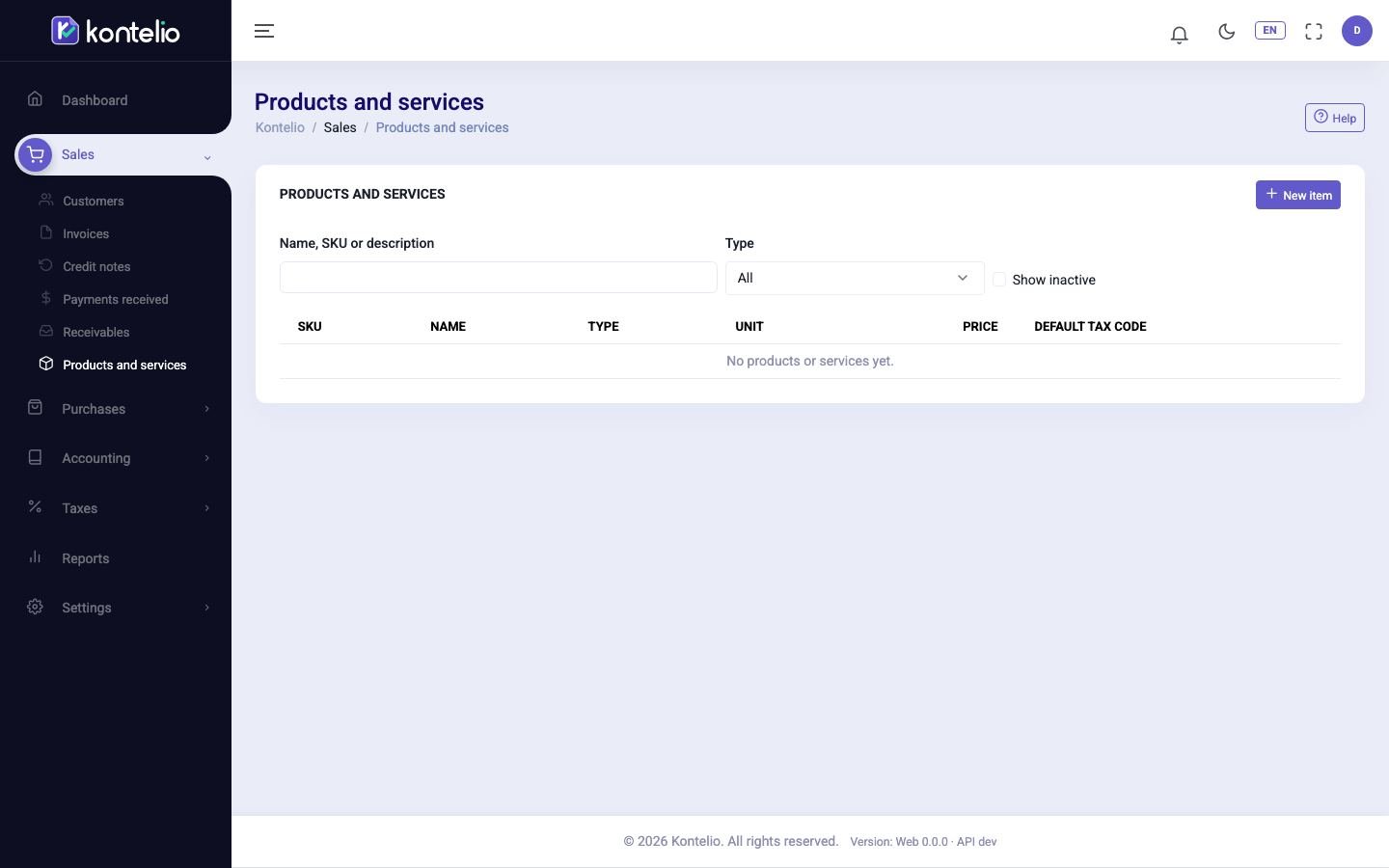Select Products and services sidebar item
The height and width of the screenshot is (868, 1389).
pos(124,365)
